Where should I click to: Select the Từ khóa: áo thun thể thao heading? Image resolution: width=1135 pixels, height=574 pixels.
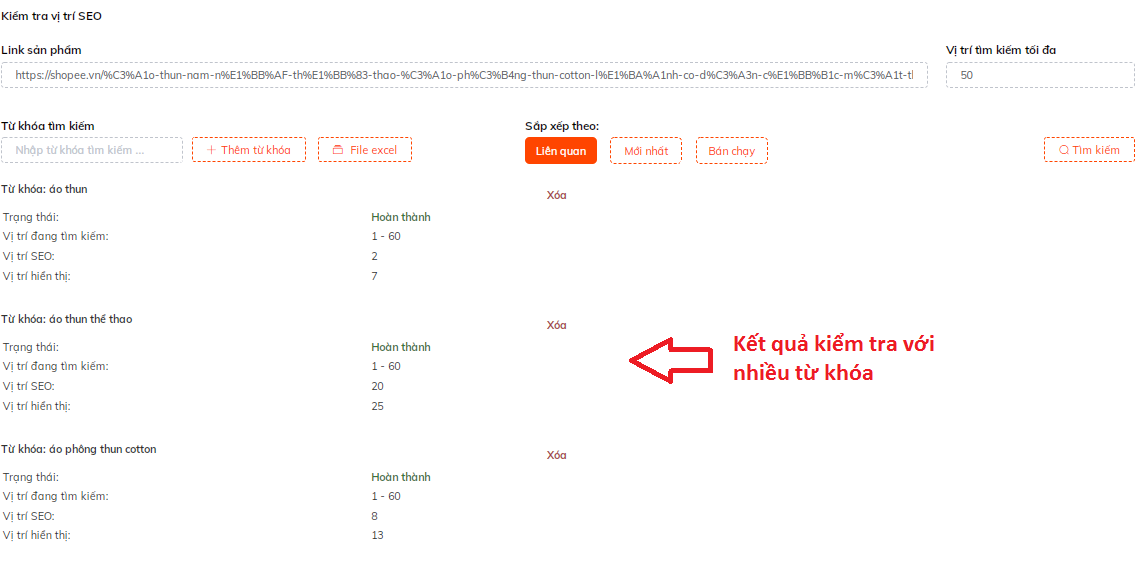pyautogui.click(x=67, y=319)
